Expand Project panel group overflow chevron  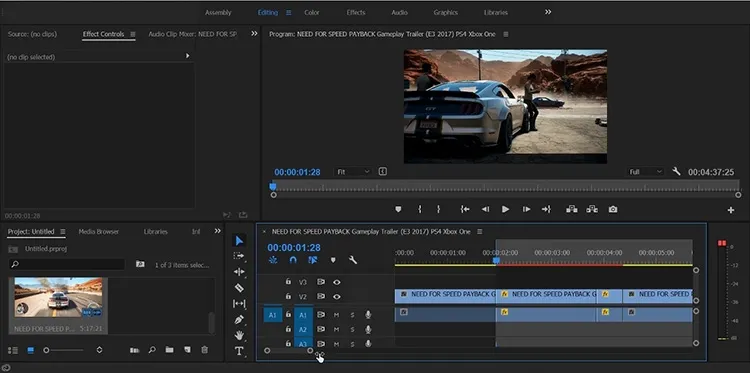pyautogui.click(x=218, y=231)
